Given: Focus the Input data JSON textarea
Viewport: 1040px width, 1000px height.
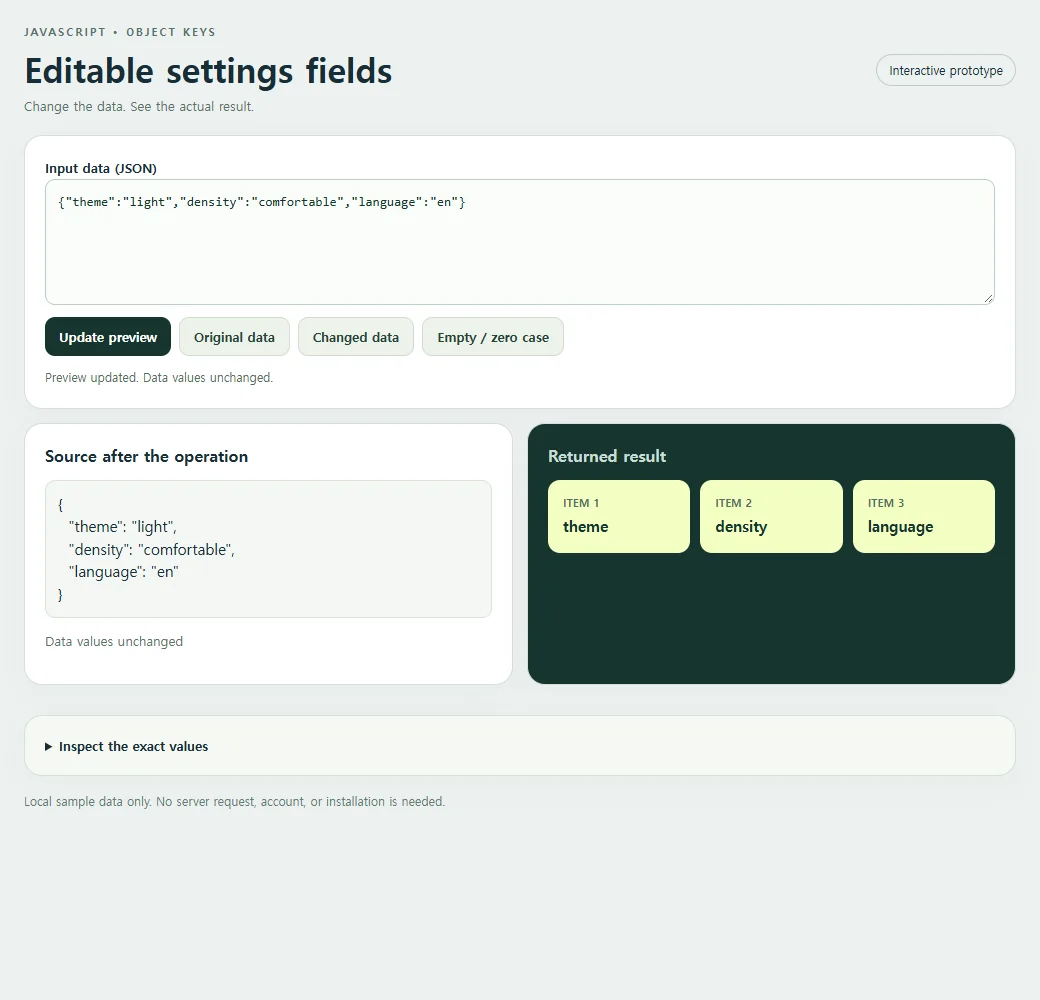Looking at the screenshot, I should coord(519,242).
